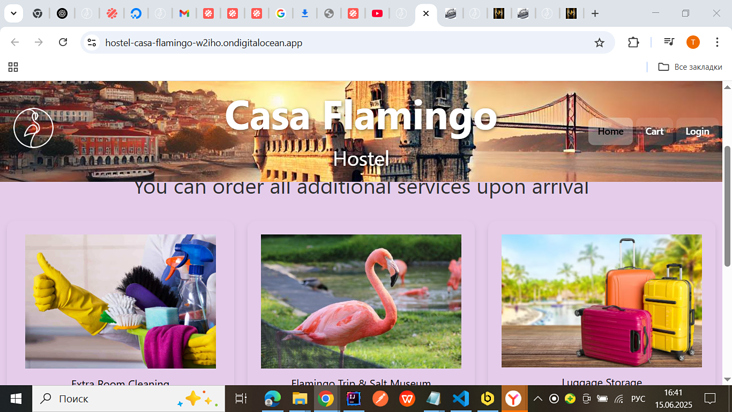The height and width of the screenshot is (412, 732).
Task: Reload the page with the refresh icon
Action: coord(63,42)
